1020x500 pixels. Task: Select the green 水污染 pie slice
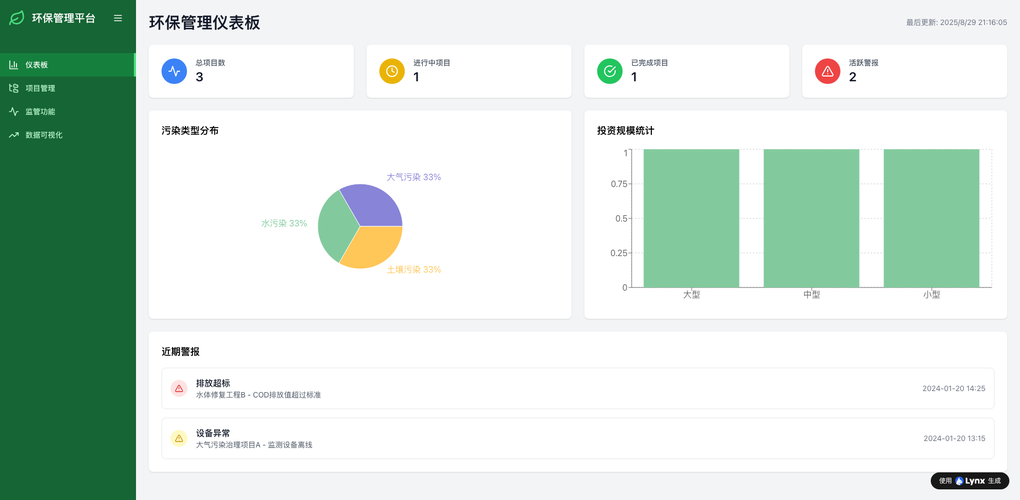coord(335,228)
